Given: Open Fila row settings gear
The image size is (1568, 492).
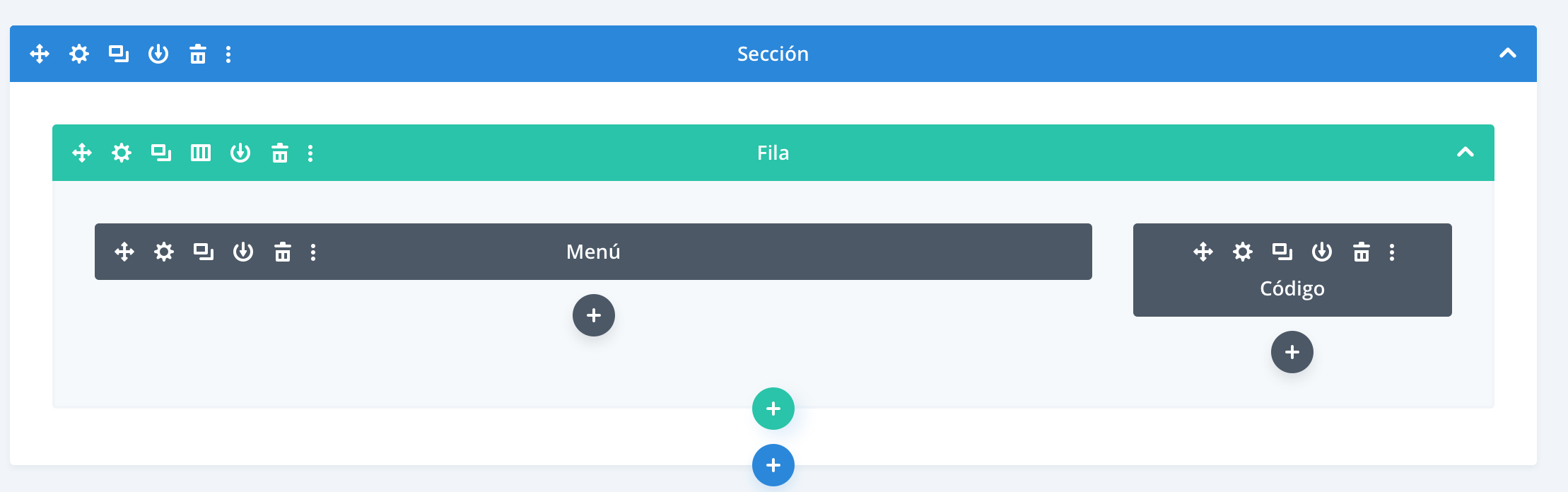Looking at the screenshot, I should pyautogui.click(x=122, y=153).
